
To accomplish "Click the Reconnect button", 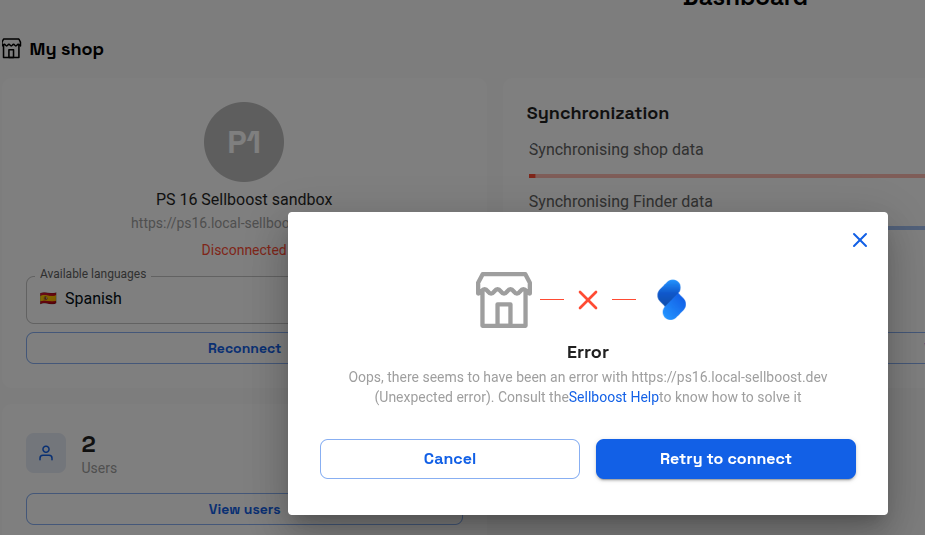I will [x=244, y=349].
